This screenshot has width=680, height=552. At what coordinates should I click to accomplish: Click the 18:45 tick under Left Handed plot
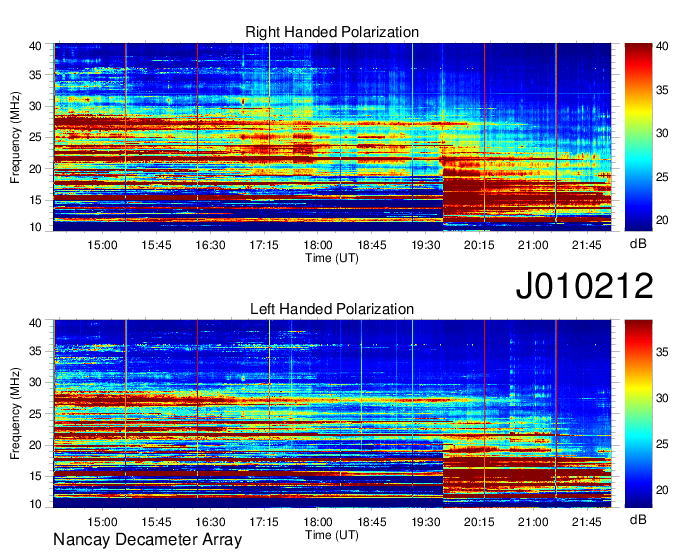(372, 522)
